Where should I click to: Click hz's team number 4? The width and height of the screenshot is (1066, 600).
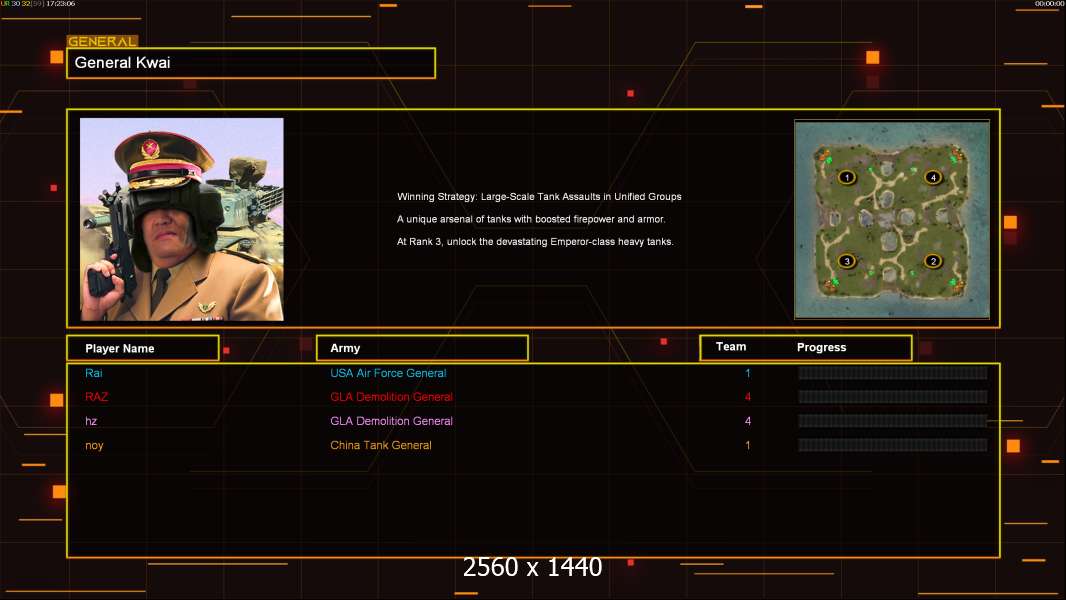pyautogui.click(x=748, y=421)
